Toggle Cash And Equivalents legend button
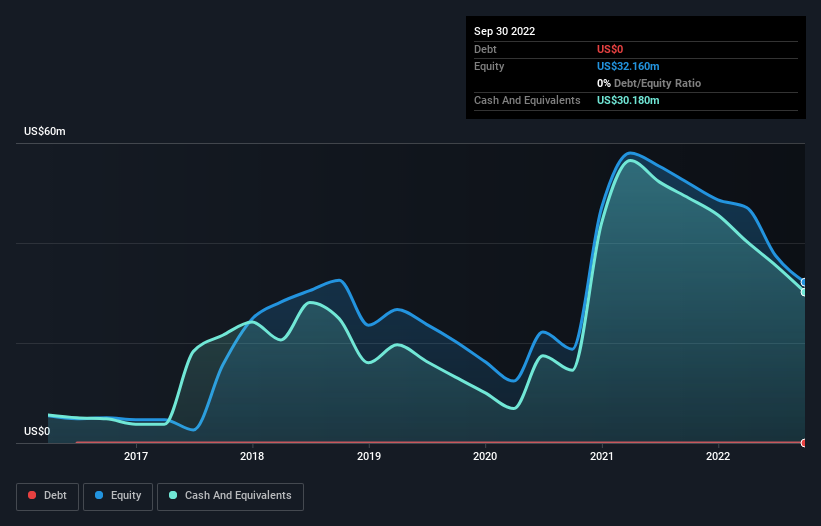This screenshot has height=526, width=821. coord(230,496)
